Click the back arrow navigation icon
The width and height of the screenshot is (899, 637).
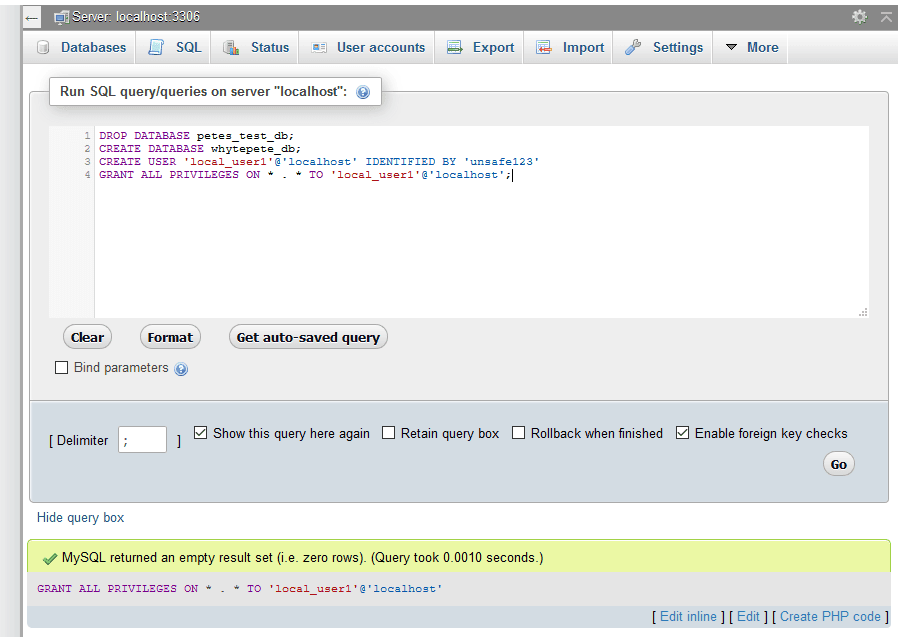click(x=32, y=18)
